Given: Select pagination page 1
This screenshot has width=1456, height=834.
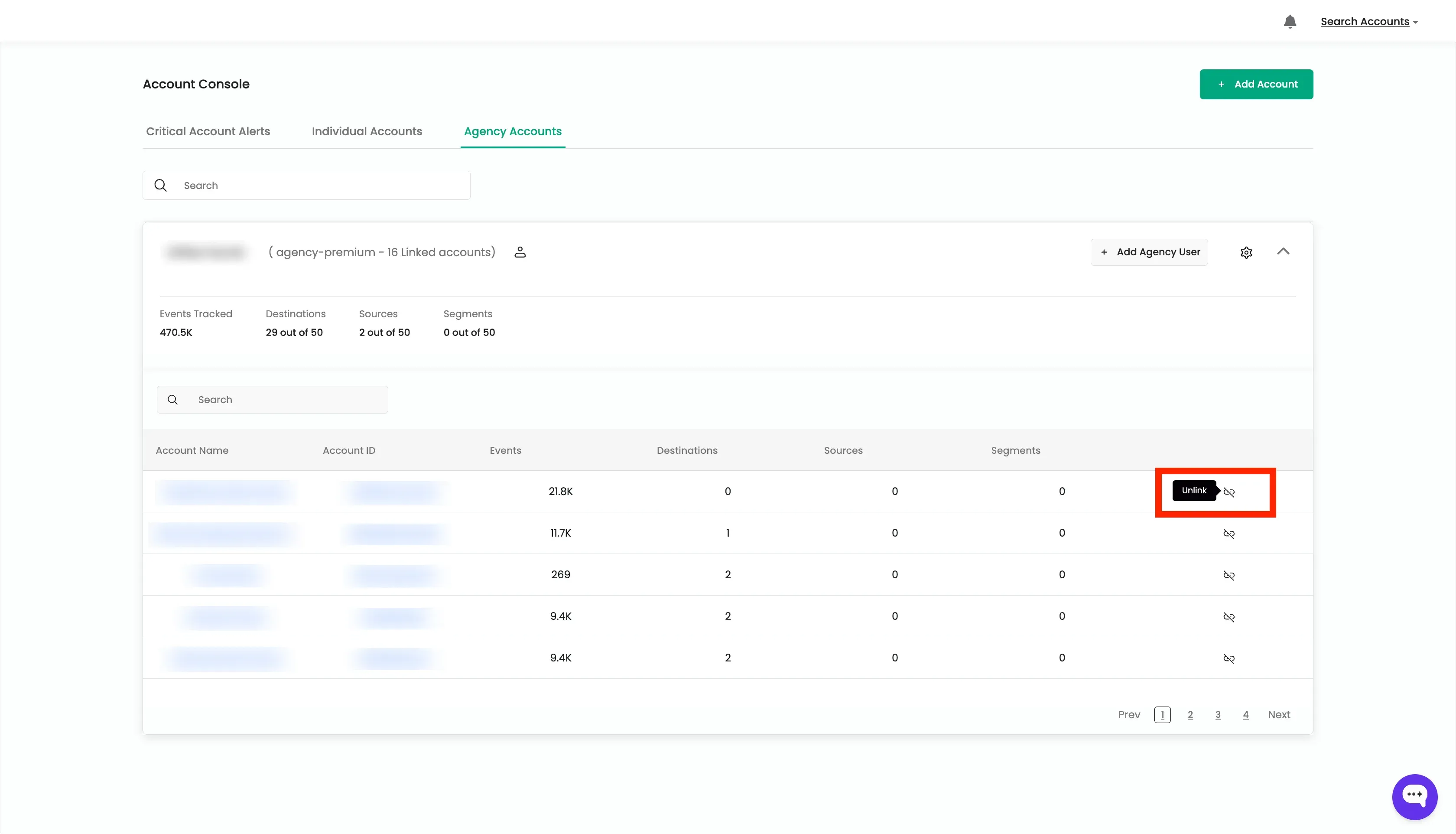Looking at the screenshot, I should (1162, 715).
